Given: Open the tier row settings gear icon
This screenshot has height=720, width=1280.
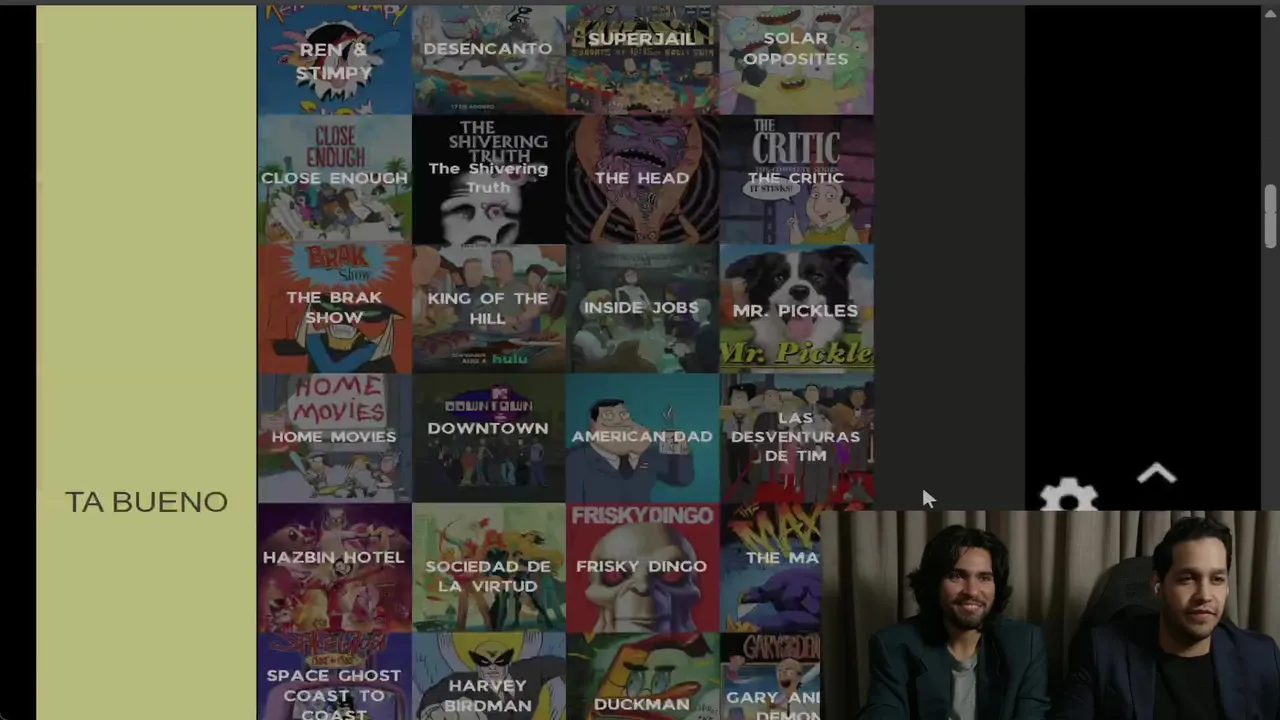Looking at the screenshot, I should click(x=1068, y=495).
